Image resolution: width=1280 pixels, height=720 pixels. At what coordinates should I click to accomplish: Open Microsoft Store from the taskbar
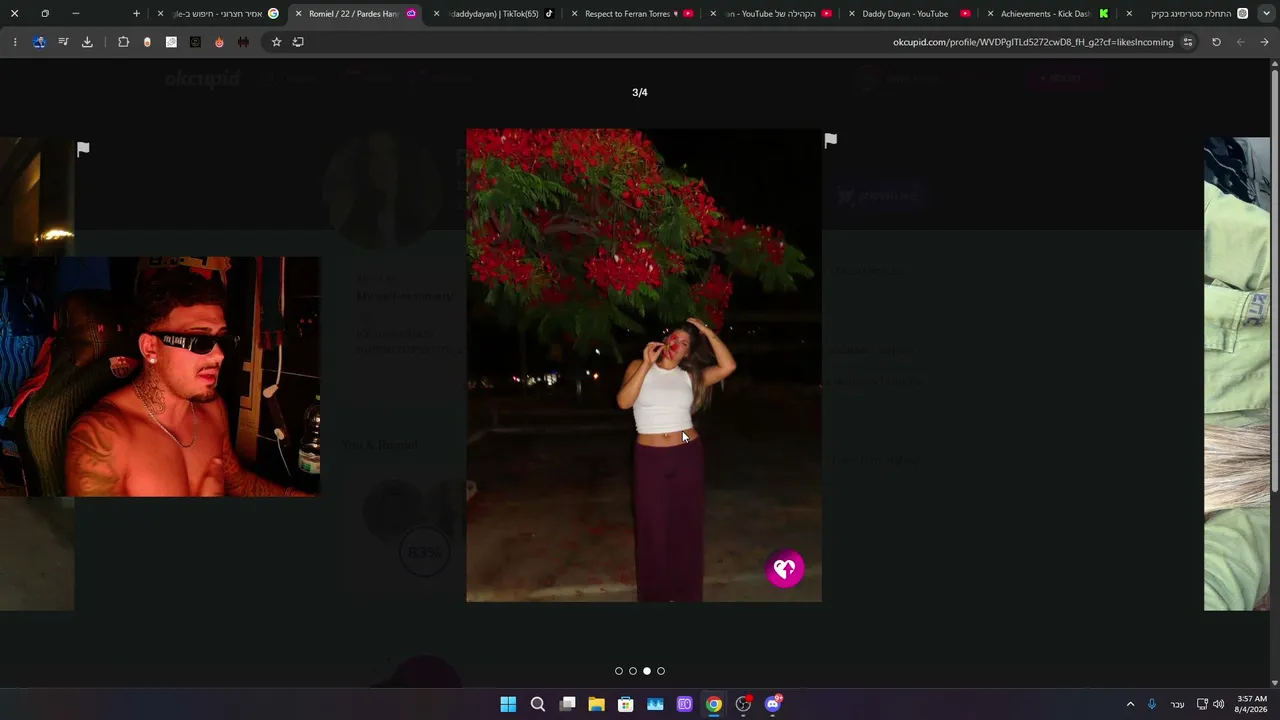(626, 704)
